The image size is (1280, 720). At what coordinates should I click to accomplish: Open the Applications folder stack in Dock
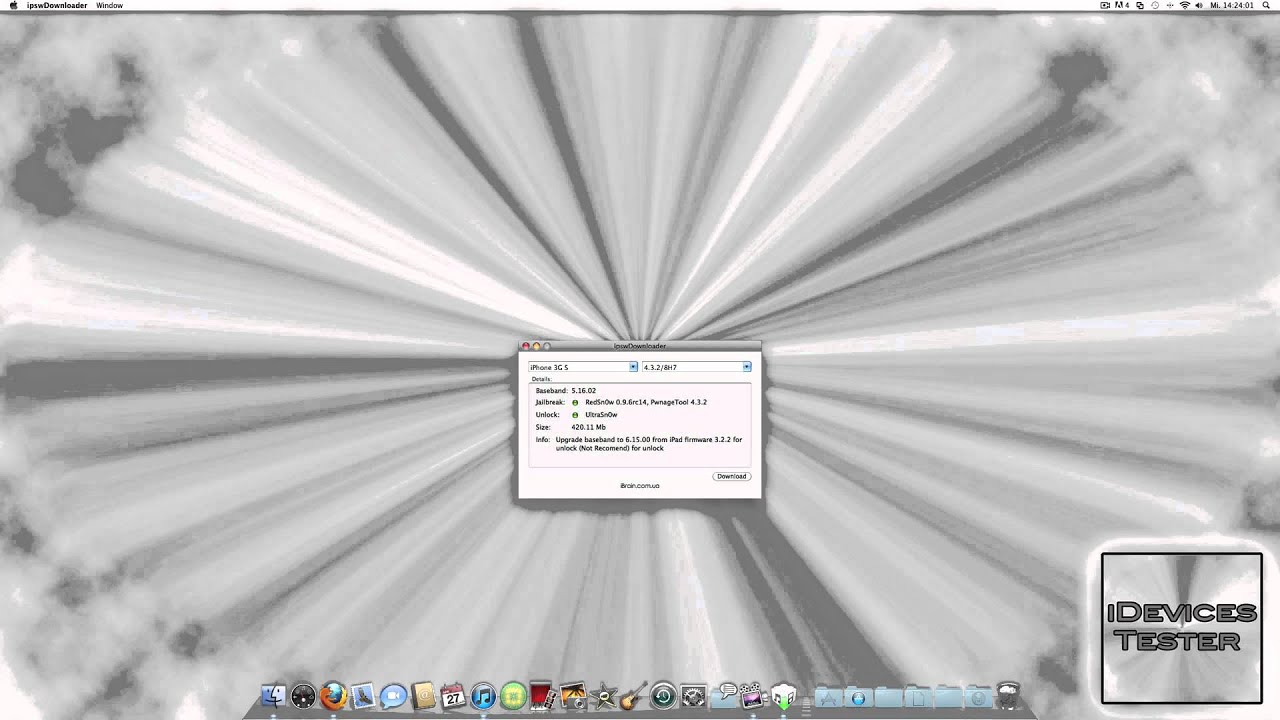(826, 697)
